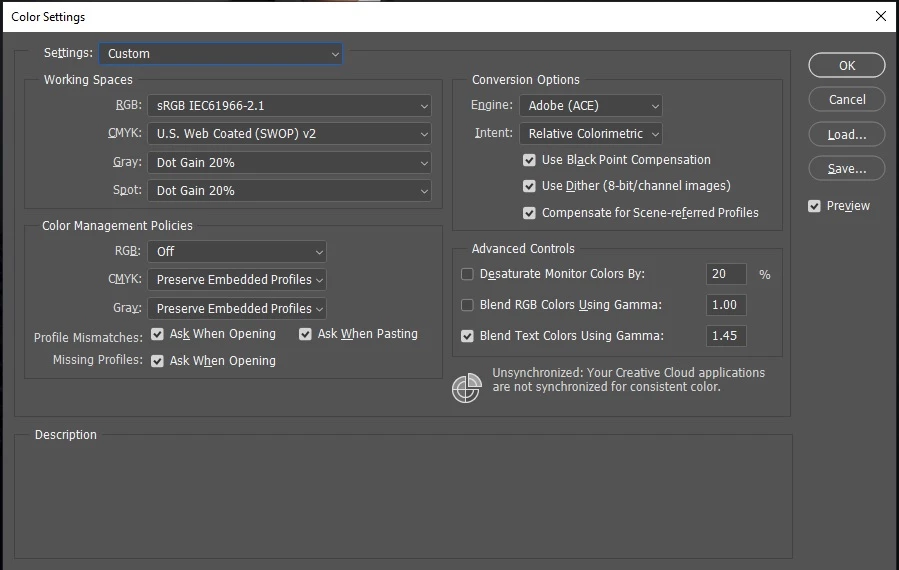Toggle the Preview checkbox
Screen dimensions: 899x570
point(814,206)
